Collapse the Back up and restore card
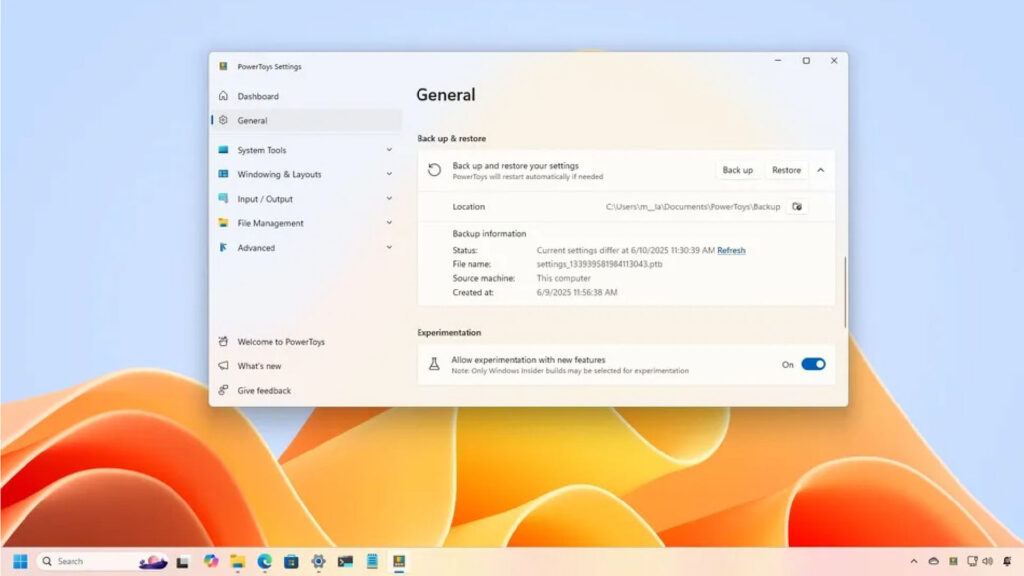1024x576 pixels. (821, 170)
